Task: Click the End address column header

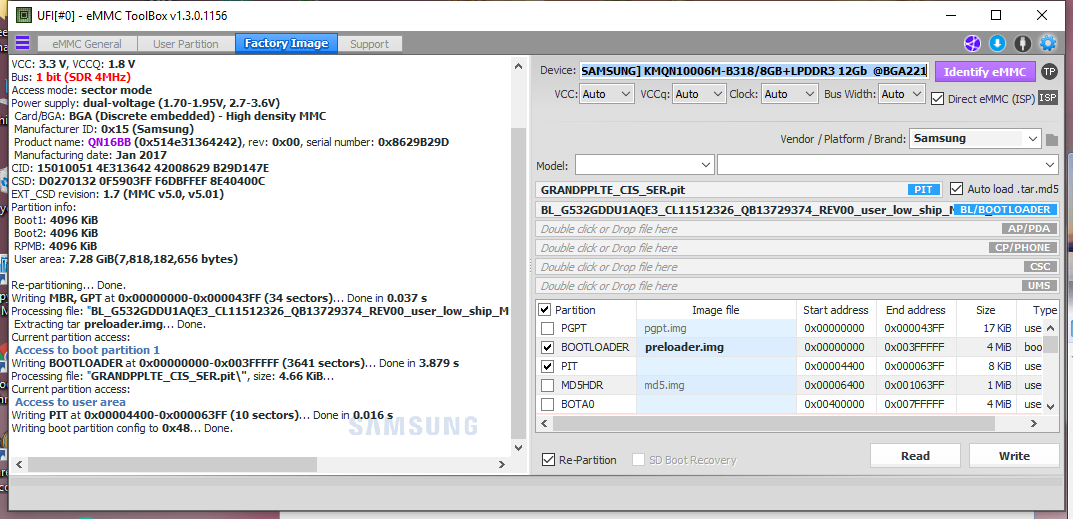Action: [915, 309]
